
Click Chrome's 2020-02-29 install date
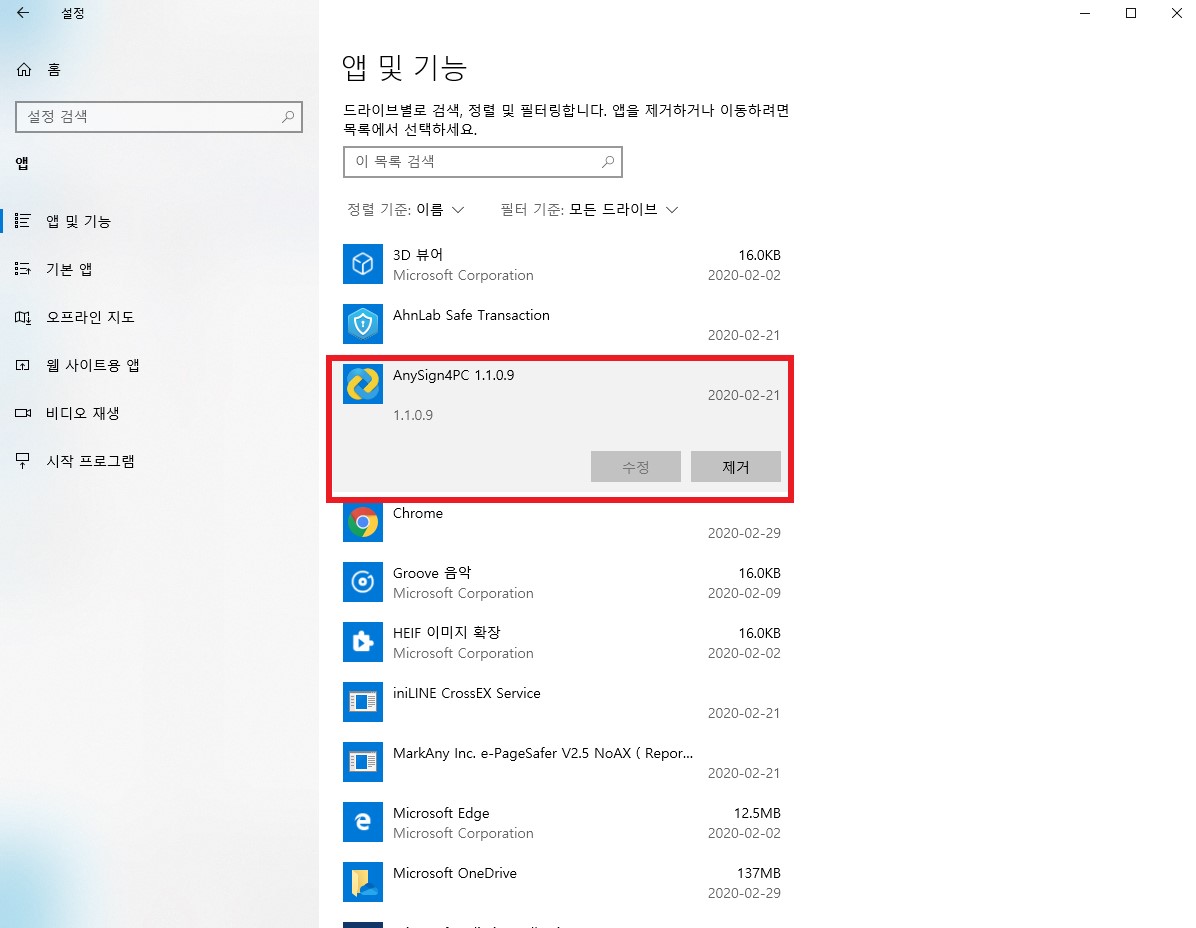click(x=744, y=533)
